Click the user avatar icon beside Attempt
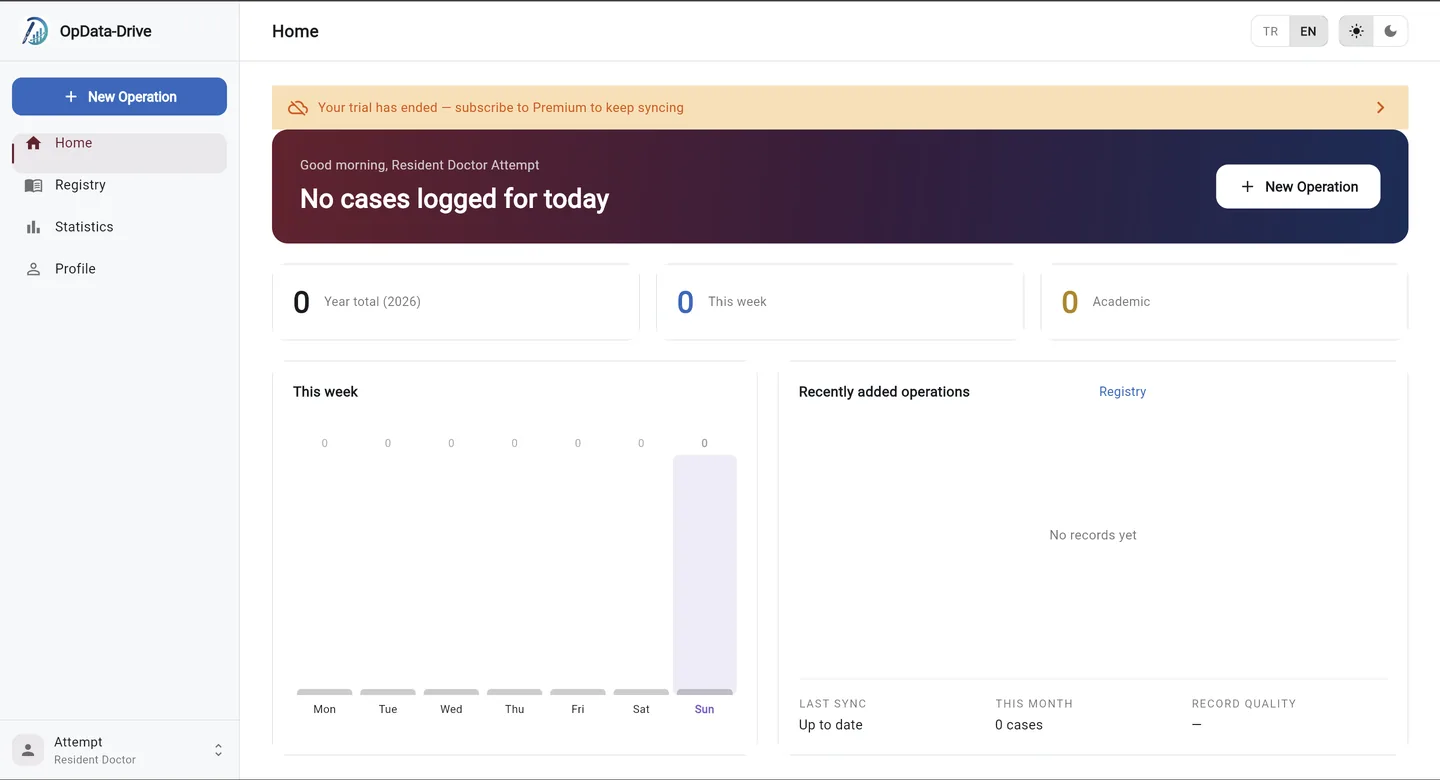The width and height of the screenshot is (1440, 780). (28, 750)
